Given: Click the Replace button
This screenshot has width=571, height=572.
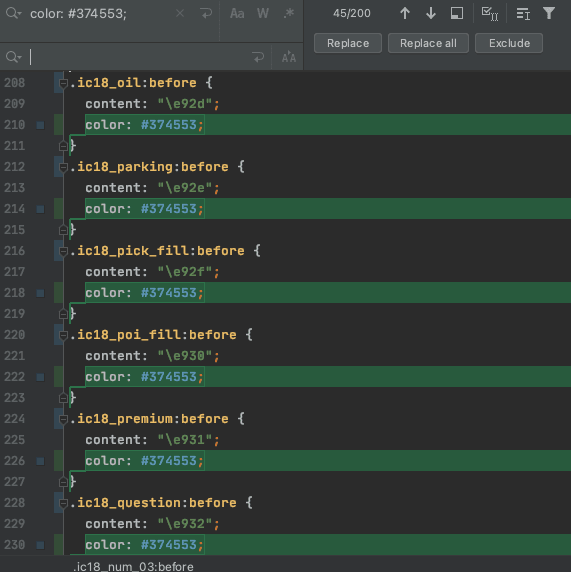Looking at the screenshot, I should point(348,43).
